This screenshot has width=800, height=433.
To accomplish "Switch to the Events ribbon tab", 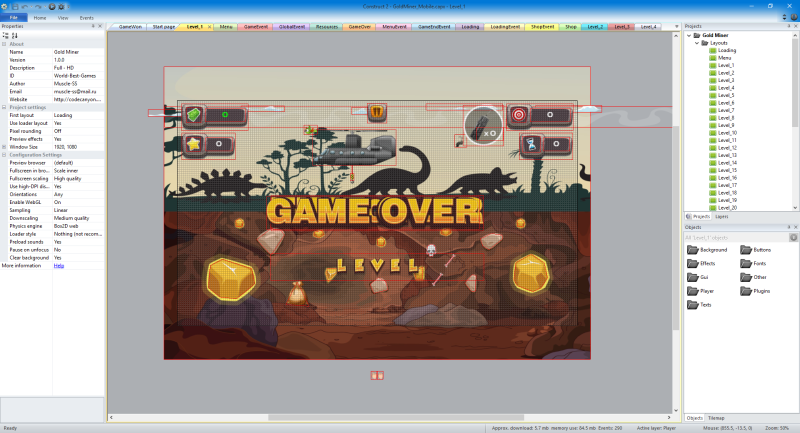I will [x=87, y=18].
